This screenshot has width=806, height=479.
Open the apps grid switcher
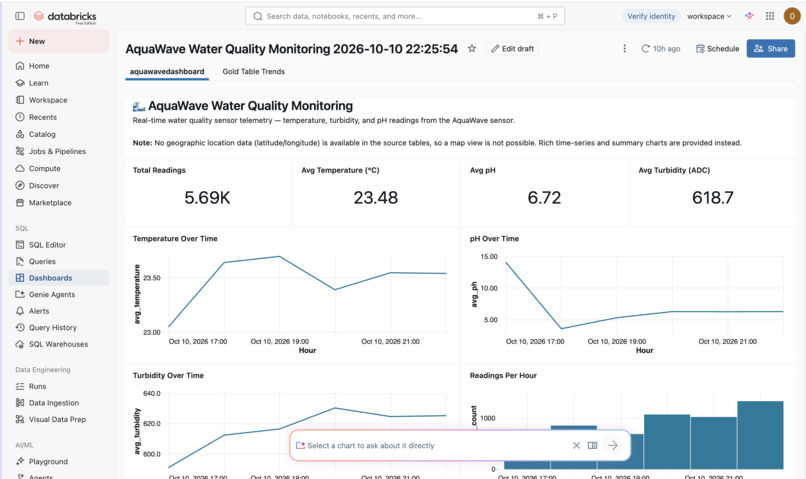tap(770, 16)
